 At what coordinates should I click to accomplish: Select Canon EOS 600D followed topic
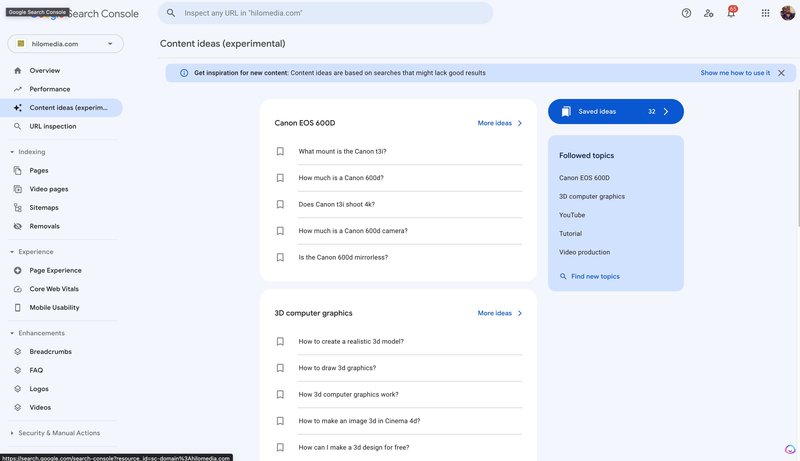pyautogui.click(x=584, y=178)
